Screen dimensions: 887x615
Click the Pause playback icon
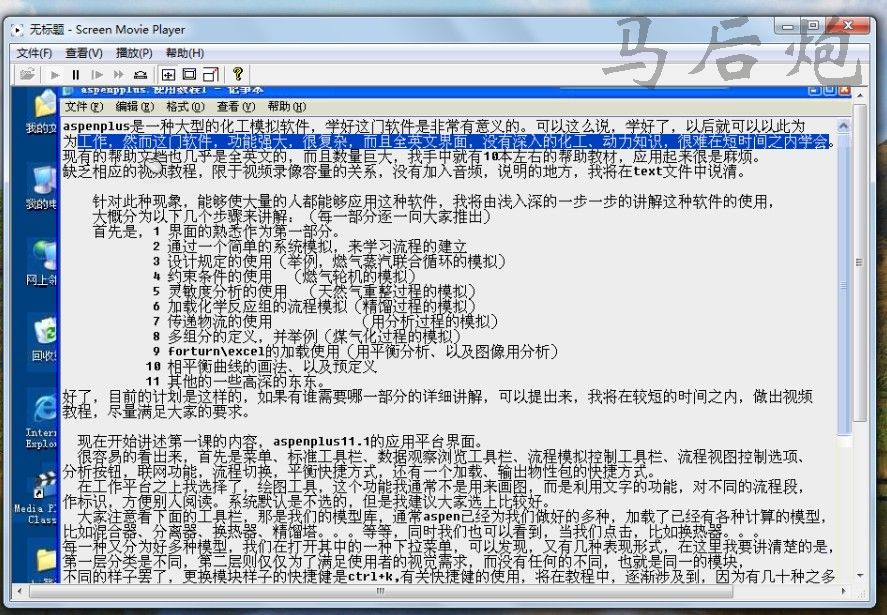(x=76, y=74)
